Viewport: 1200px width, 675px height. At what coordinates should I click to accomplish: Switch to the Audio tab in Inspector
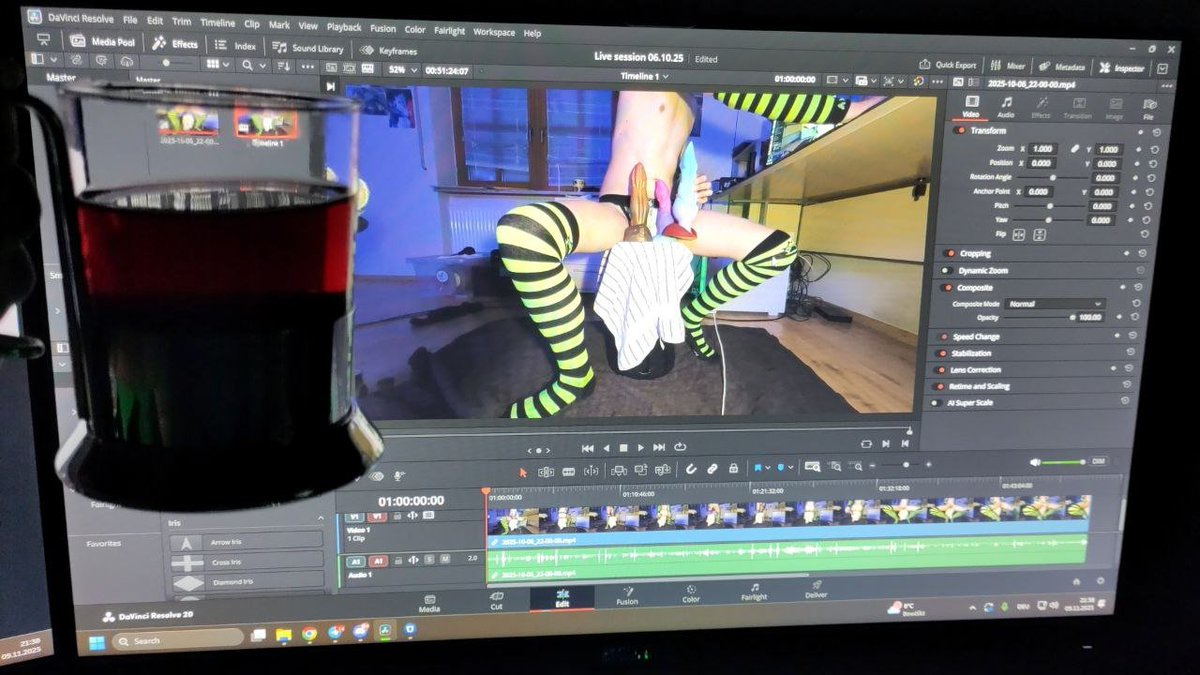[x=1006, y=106]
